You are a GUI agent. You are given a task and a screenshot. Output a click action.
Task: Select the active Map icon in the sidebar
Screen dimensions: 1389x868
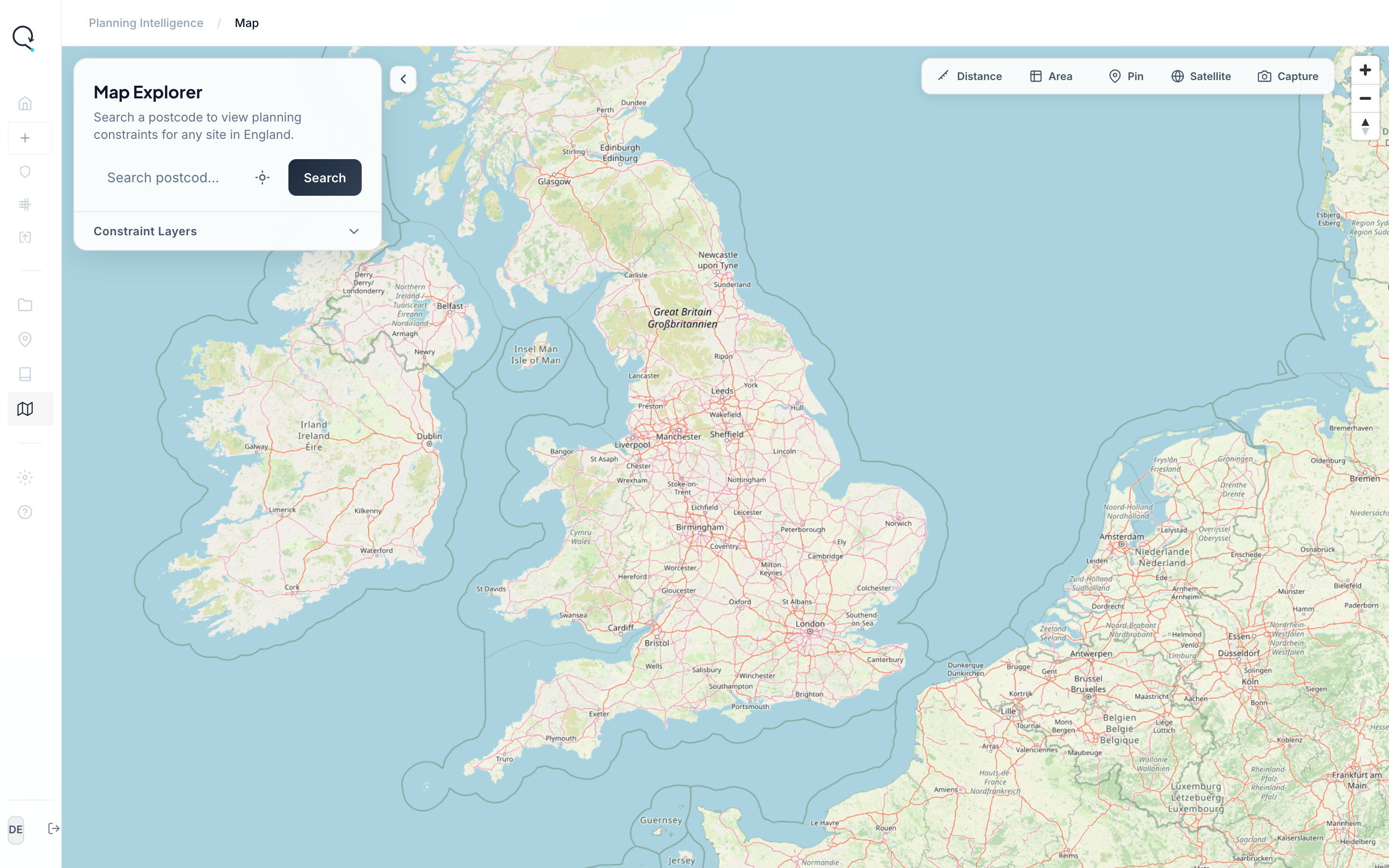click(25, 409)
